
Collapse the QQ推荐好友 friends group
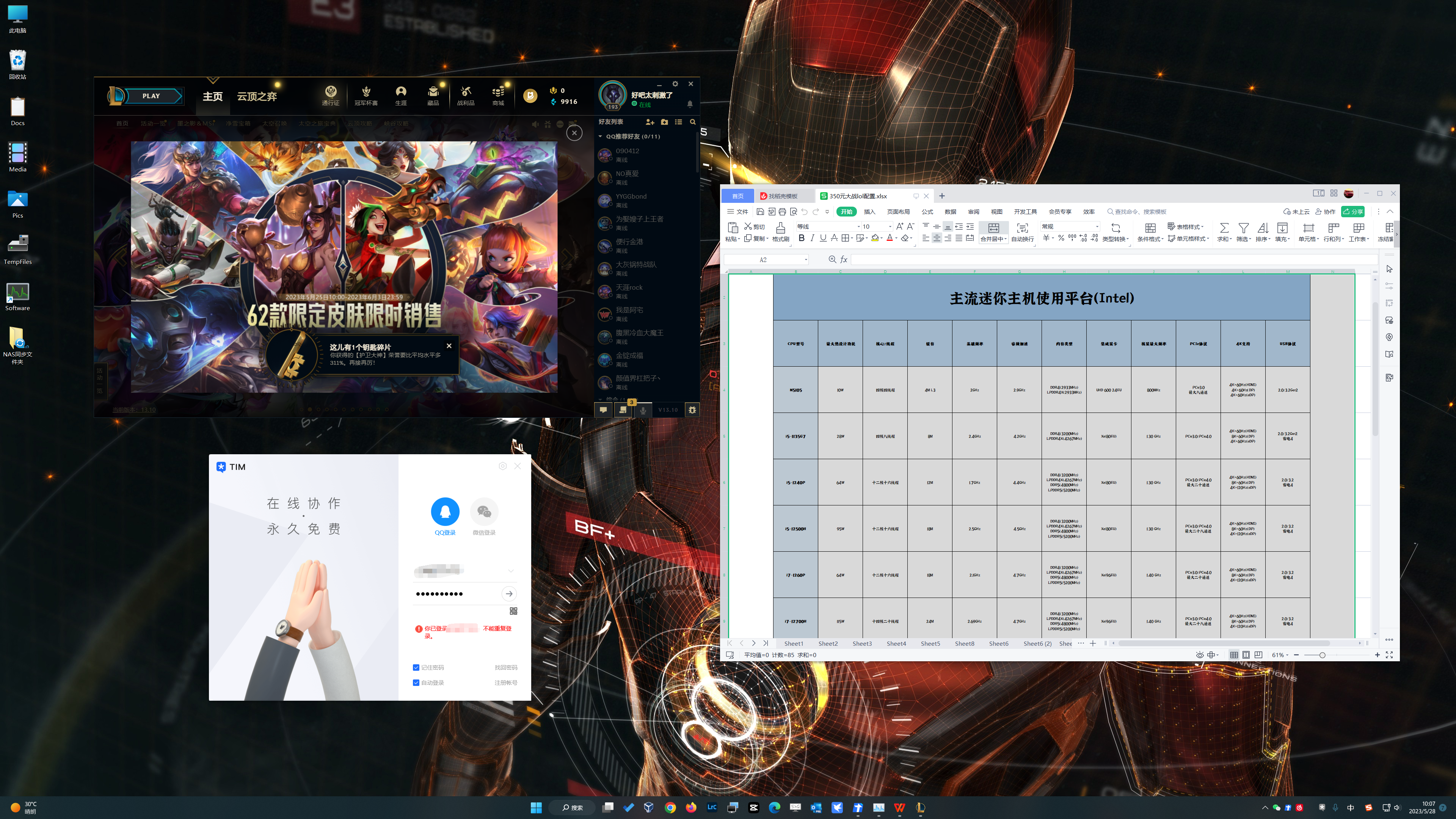(600, 136)
